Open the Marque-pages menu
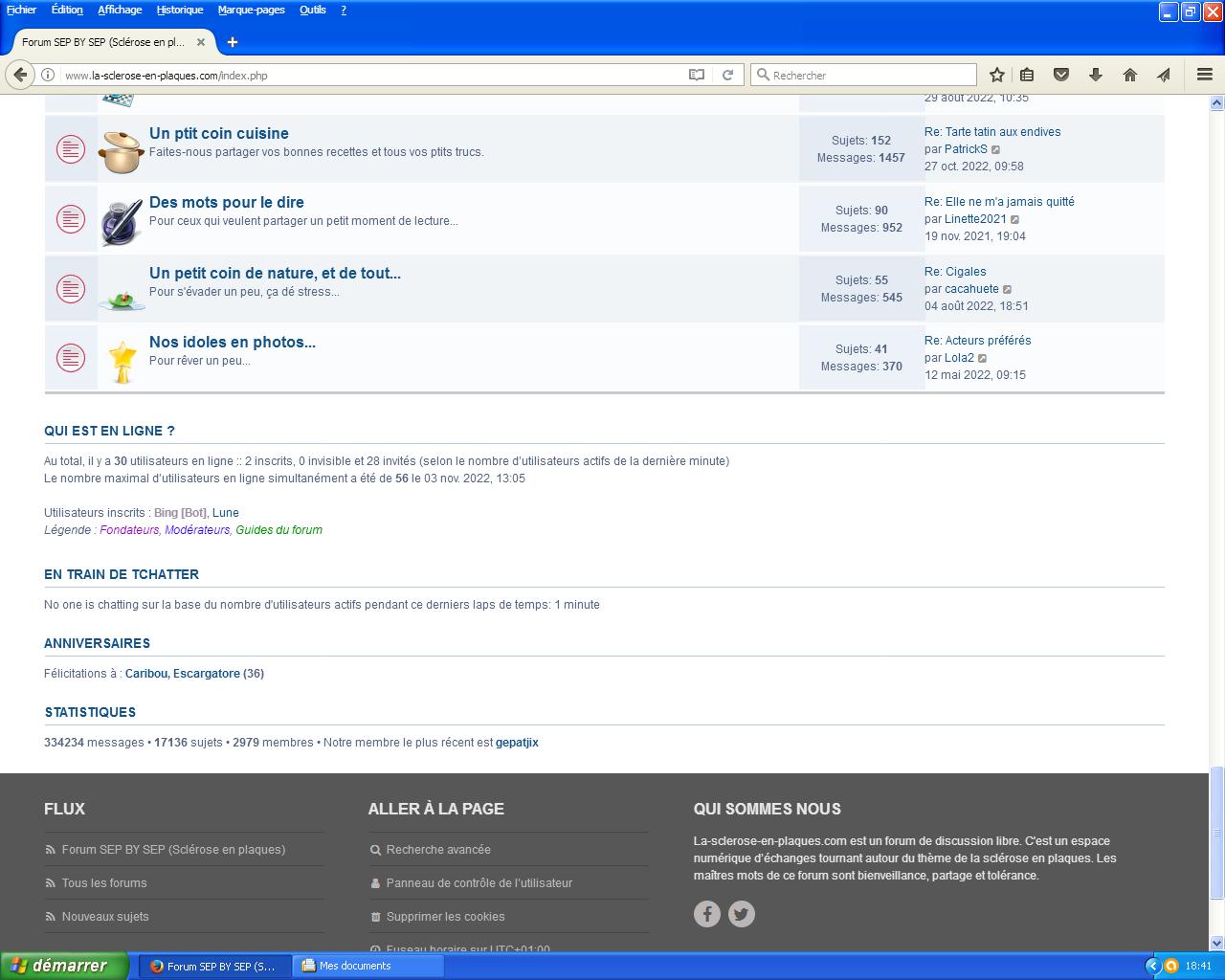 [x=251, y=10]
